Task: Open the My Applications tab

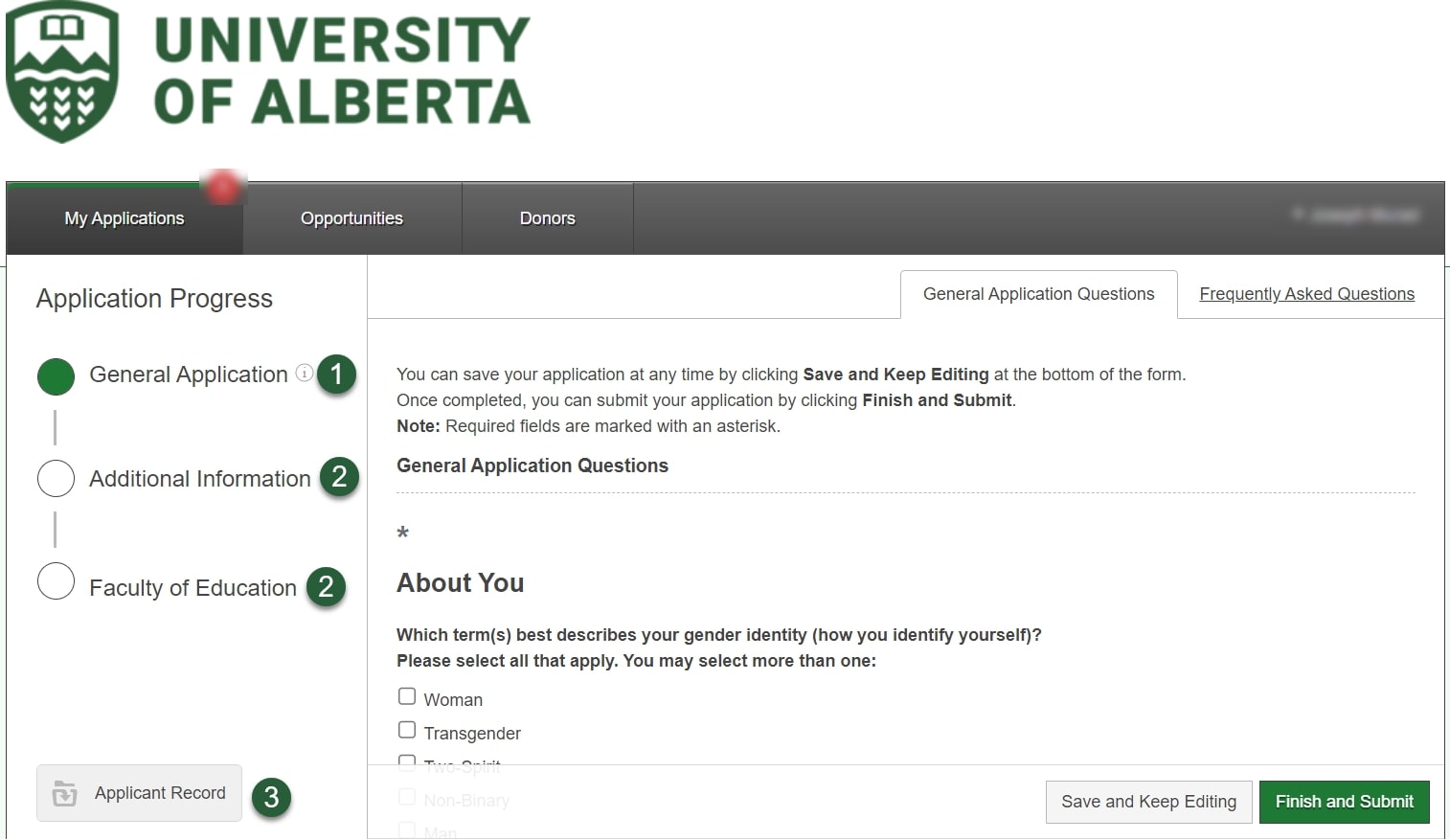Action: 125,218
